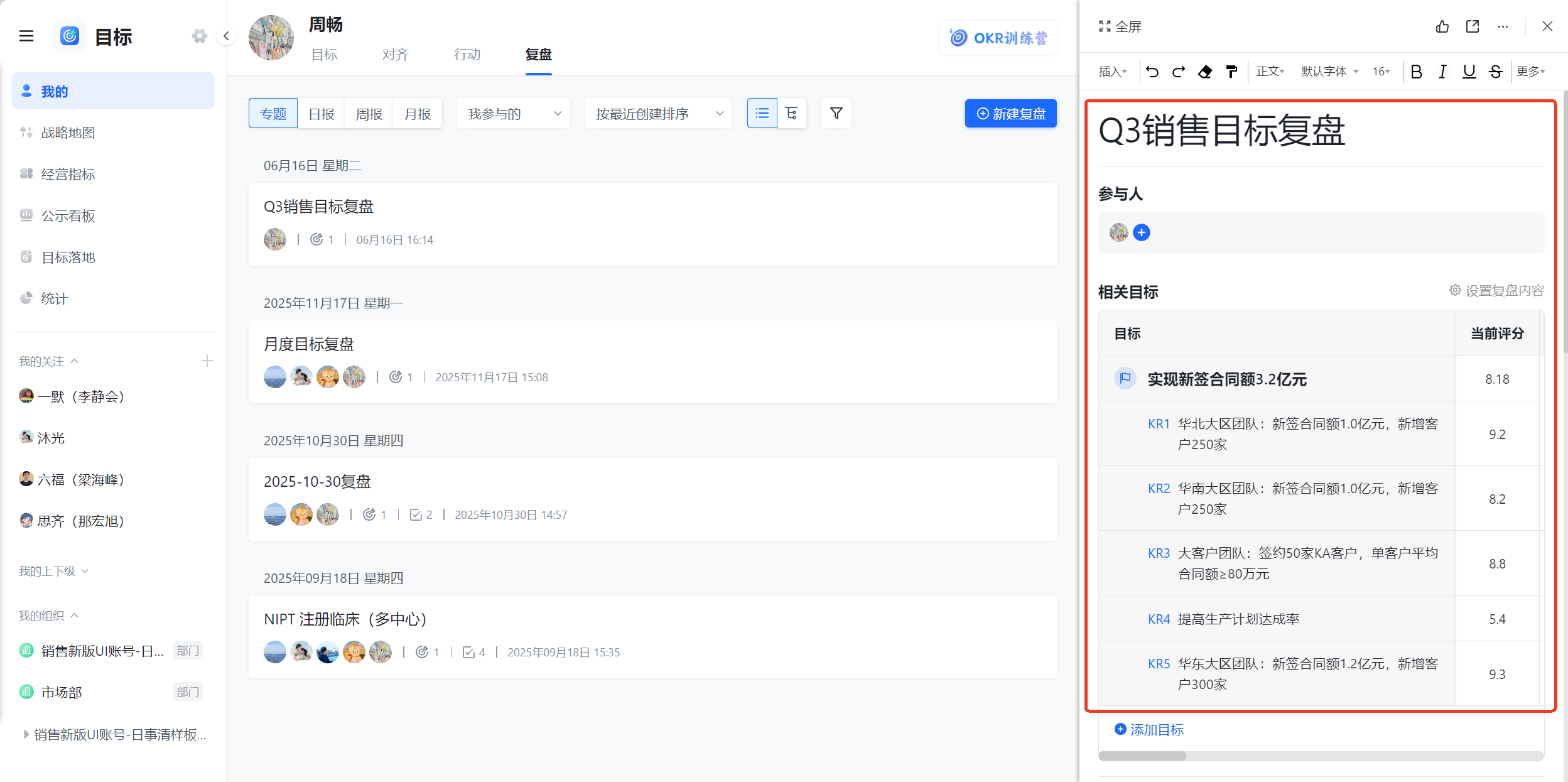Open the 更多 toolbar dropdown
The image size is (1568, 782).
tap(1531, 72)
